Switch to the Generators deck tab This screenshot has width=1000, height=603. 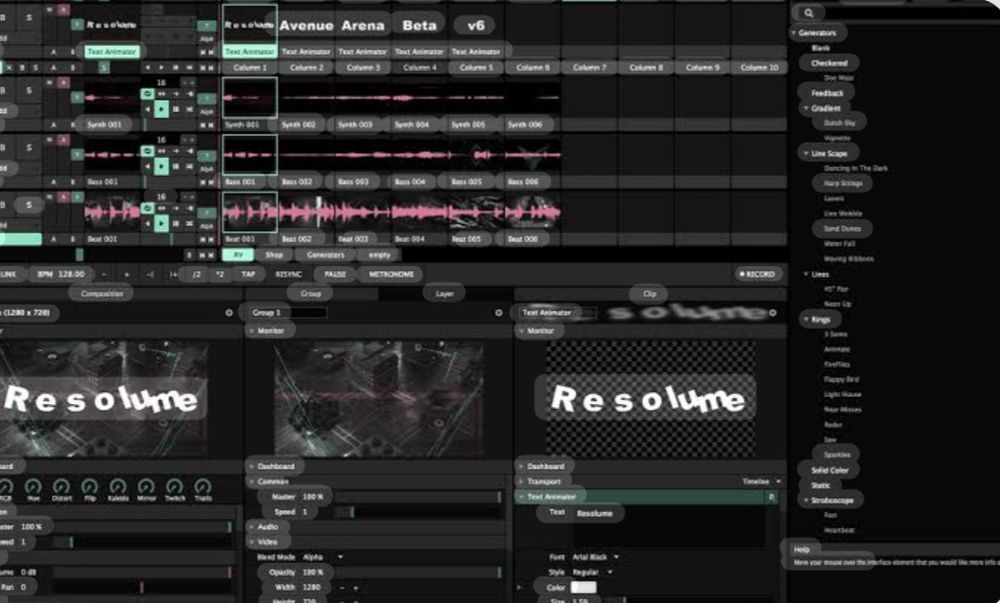coord(325,255)
